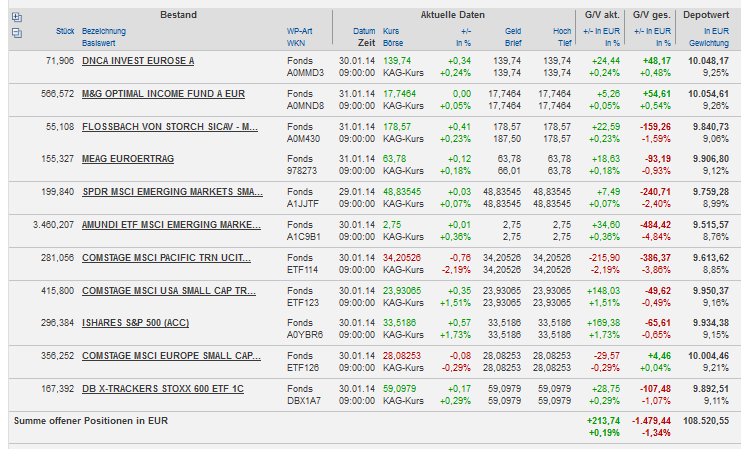Sort by Kurs column header
The width and height of the screenshot is (741, 449).
(x=392, y=32)
